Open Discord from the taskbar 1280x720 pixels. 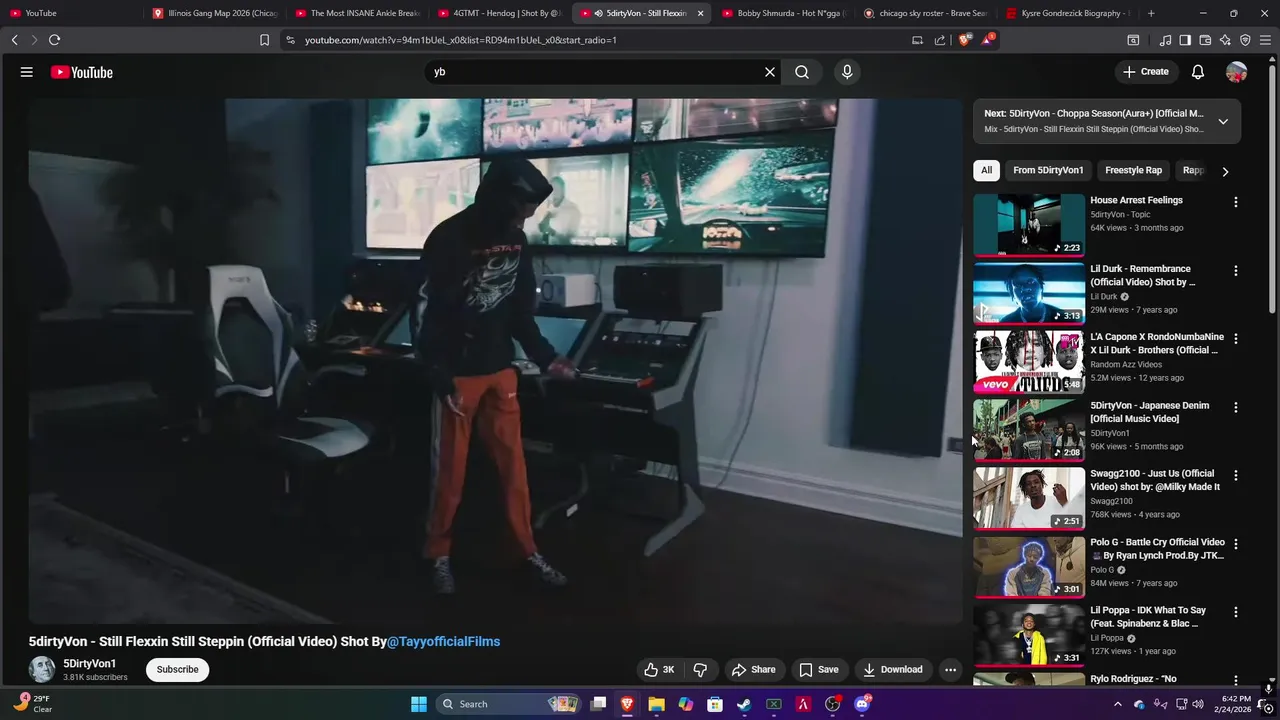pos(862,704)
